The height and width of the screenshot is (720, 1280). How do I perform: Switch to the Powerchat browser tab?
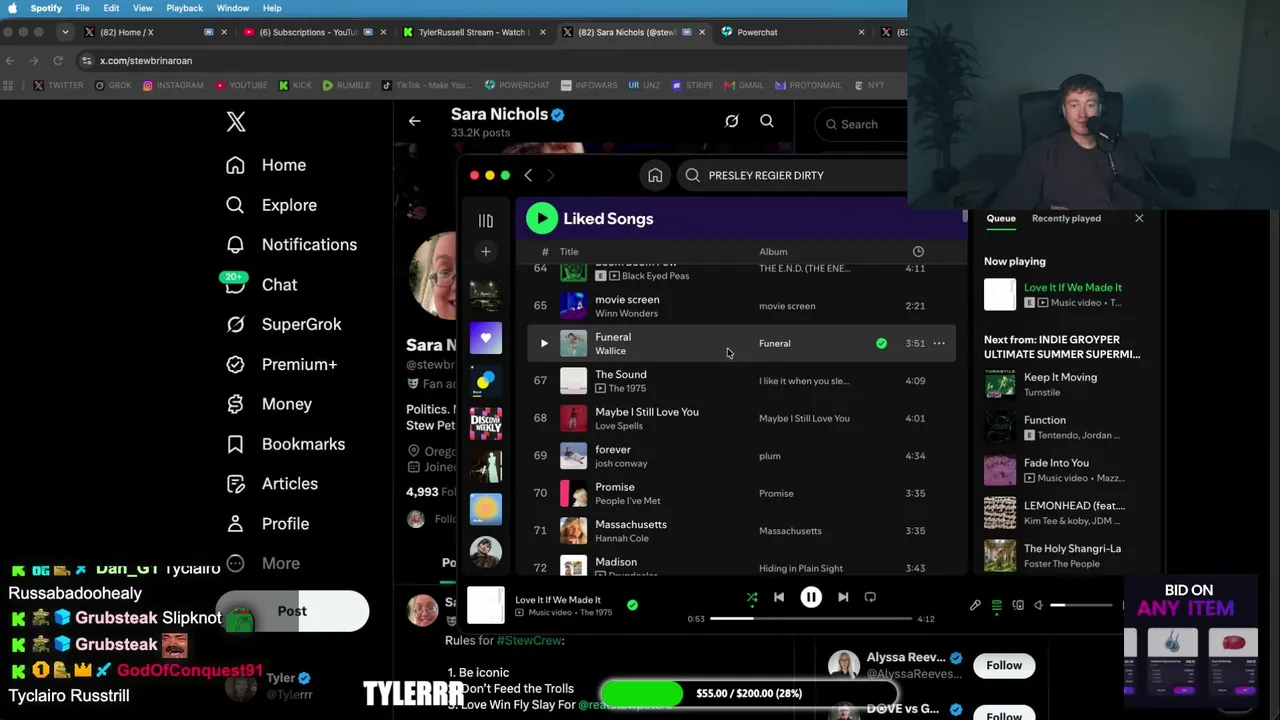793,32
